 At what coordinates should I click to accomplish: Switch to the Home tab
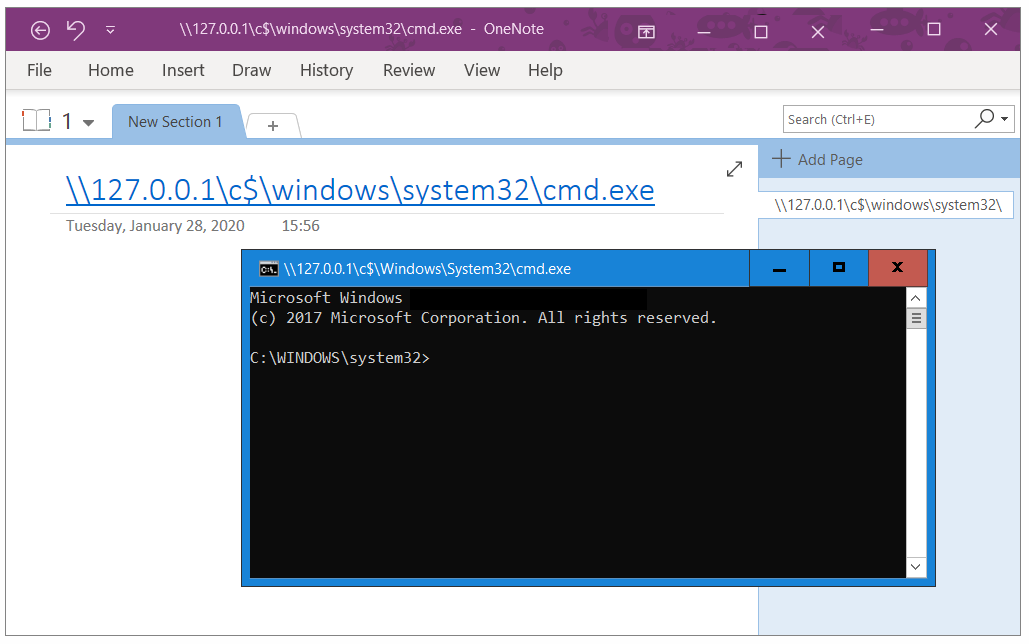tap(111, 70)
